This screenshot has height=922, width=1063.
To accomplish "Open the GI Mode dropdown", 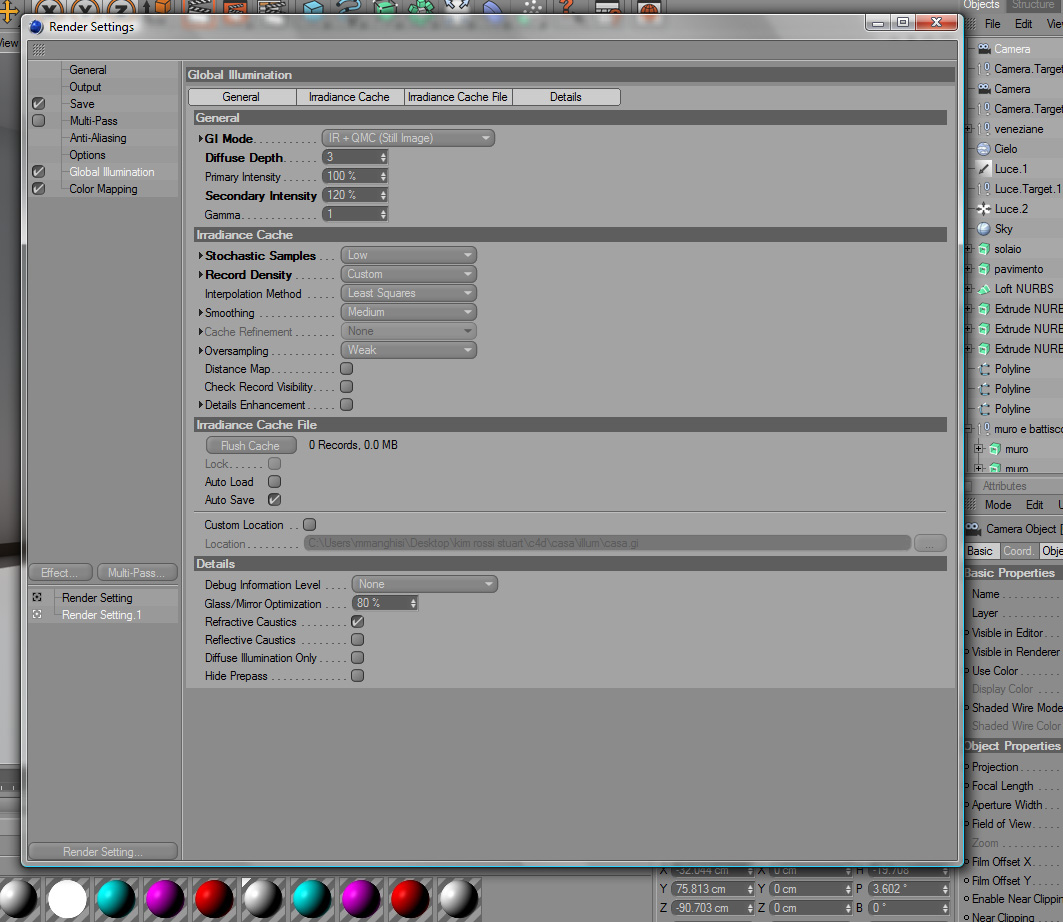I will click(x=408, y=138).
